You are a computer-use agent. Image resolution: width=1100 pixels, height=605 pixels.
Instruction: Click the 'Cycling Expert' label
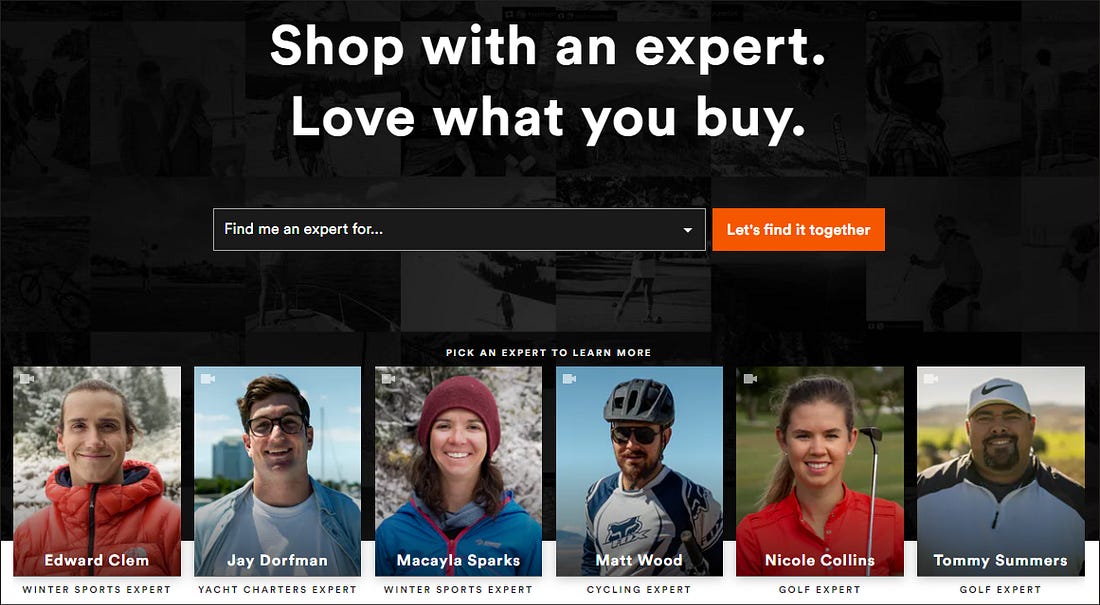(639, 590)
